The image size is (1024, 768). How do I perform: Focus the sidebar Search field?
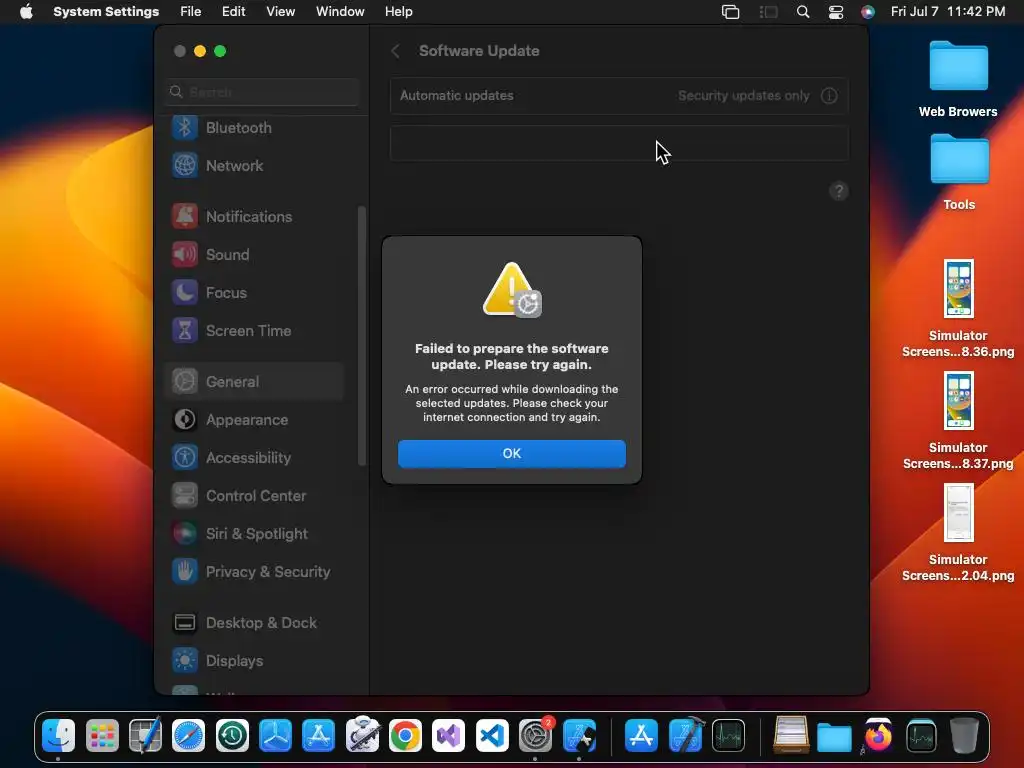(262, 91)
